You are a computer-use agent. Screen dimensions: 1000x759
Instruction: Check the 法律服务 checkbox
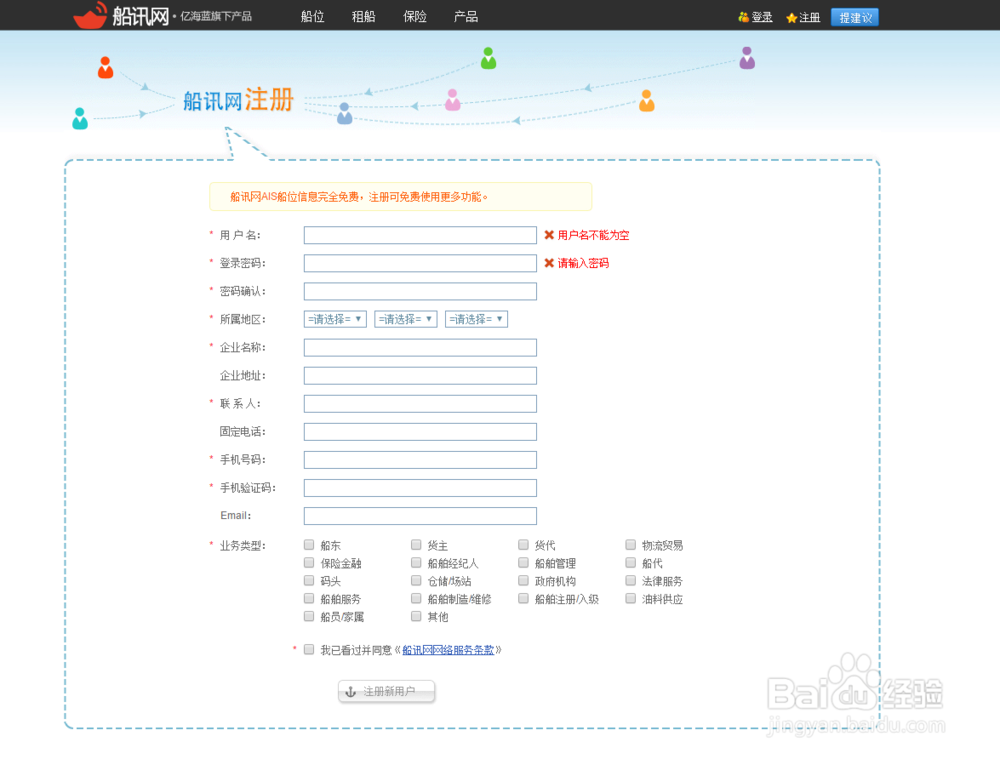coord(631,580)
